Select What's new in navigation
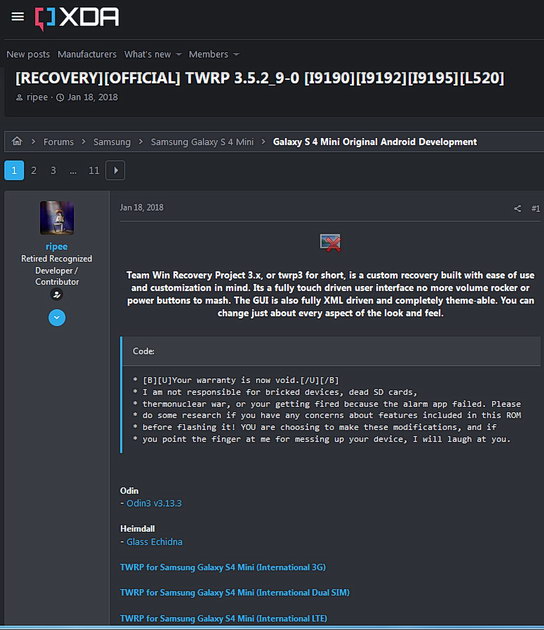This screenshot has width=544, height=630. pyautogui.click(x=147, y=54)
